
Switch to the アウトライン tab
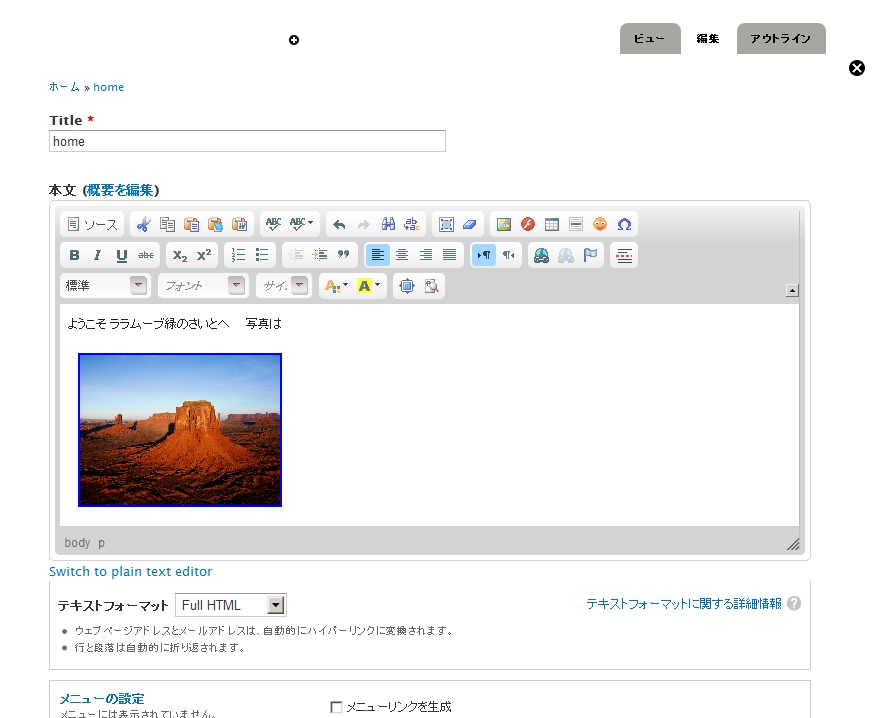pyautogui.click(x=781, y=39)
